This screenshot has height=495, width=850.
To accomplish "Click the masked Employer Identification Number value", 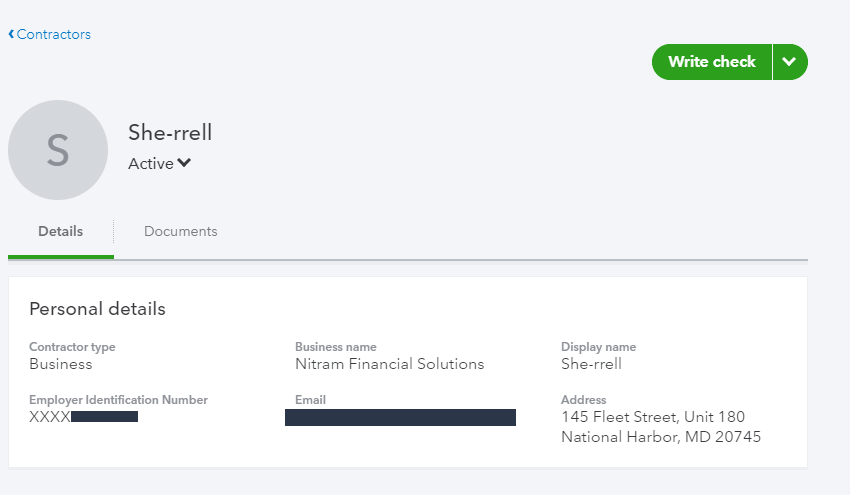I will 84,417.
